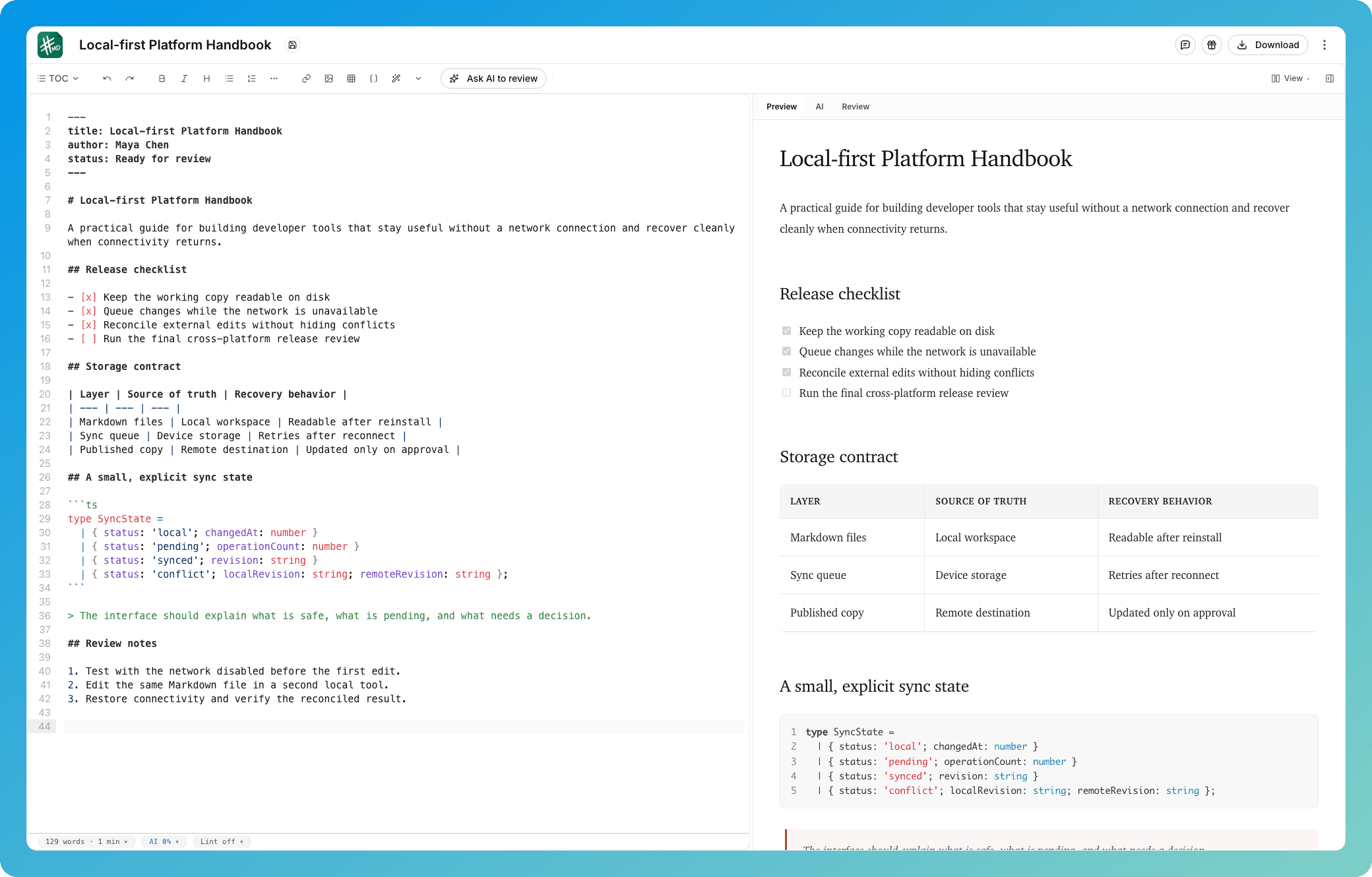Image resolution: width=1372 pixels, height=877 pixels.
Task: Click the 'Storage contract' heading in preview
Action: (x=839, y=457)
